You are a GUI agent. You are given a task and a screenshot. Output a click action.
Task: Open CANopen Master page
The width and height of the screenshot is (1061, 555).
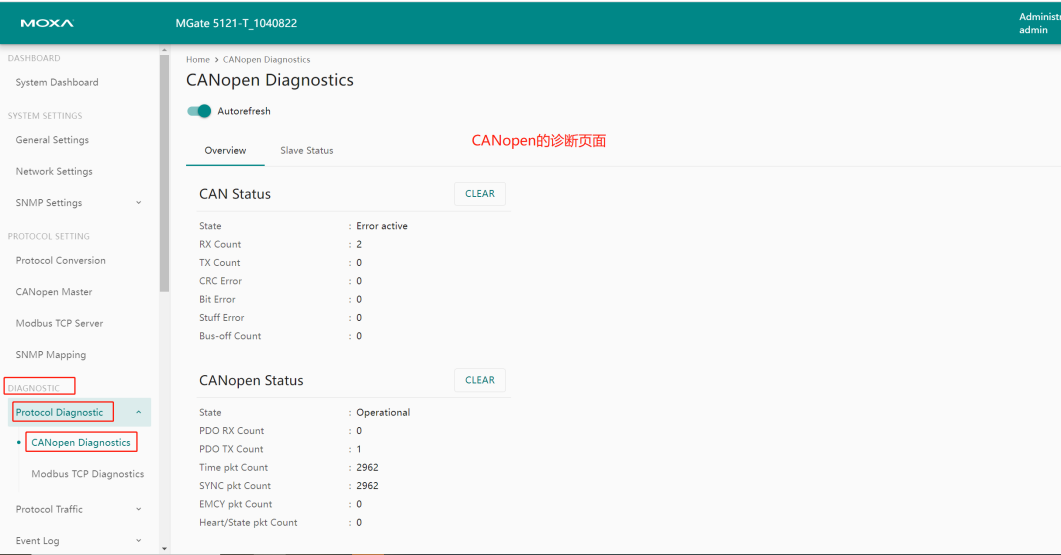(x=53, y=292)
